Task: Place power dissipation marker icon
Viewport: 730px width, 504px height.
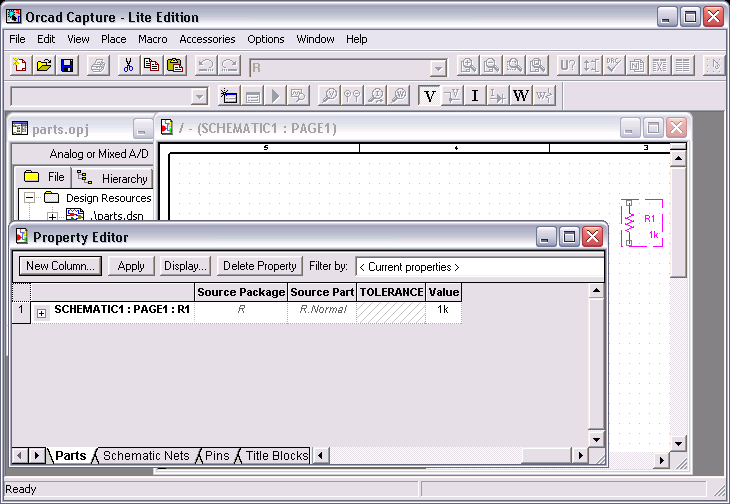Action: (399, 96)
